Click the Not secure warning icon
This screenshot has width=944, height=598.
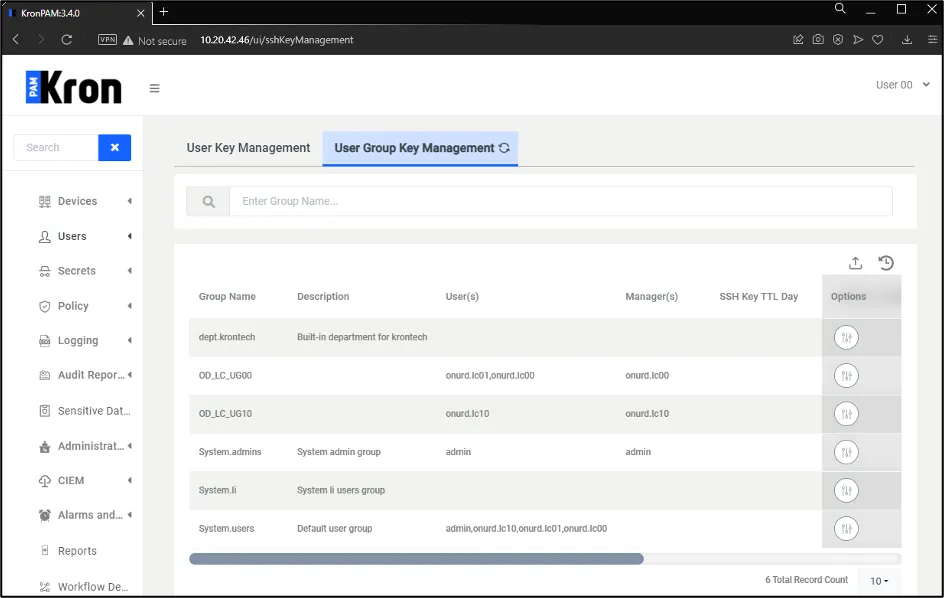[128, 40]
